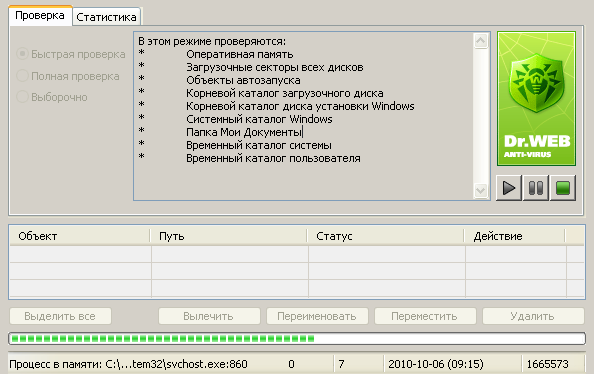Sort by the Действие column header
Screen dimensions: 594x374
pyautogui.click(x=514, y=236)
